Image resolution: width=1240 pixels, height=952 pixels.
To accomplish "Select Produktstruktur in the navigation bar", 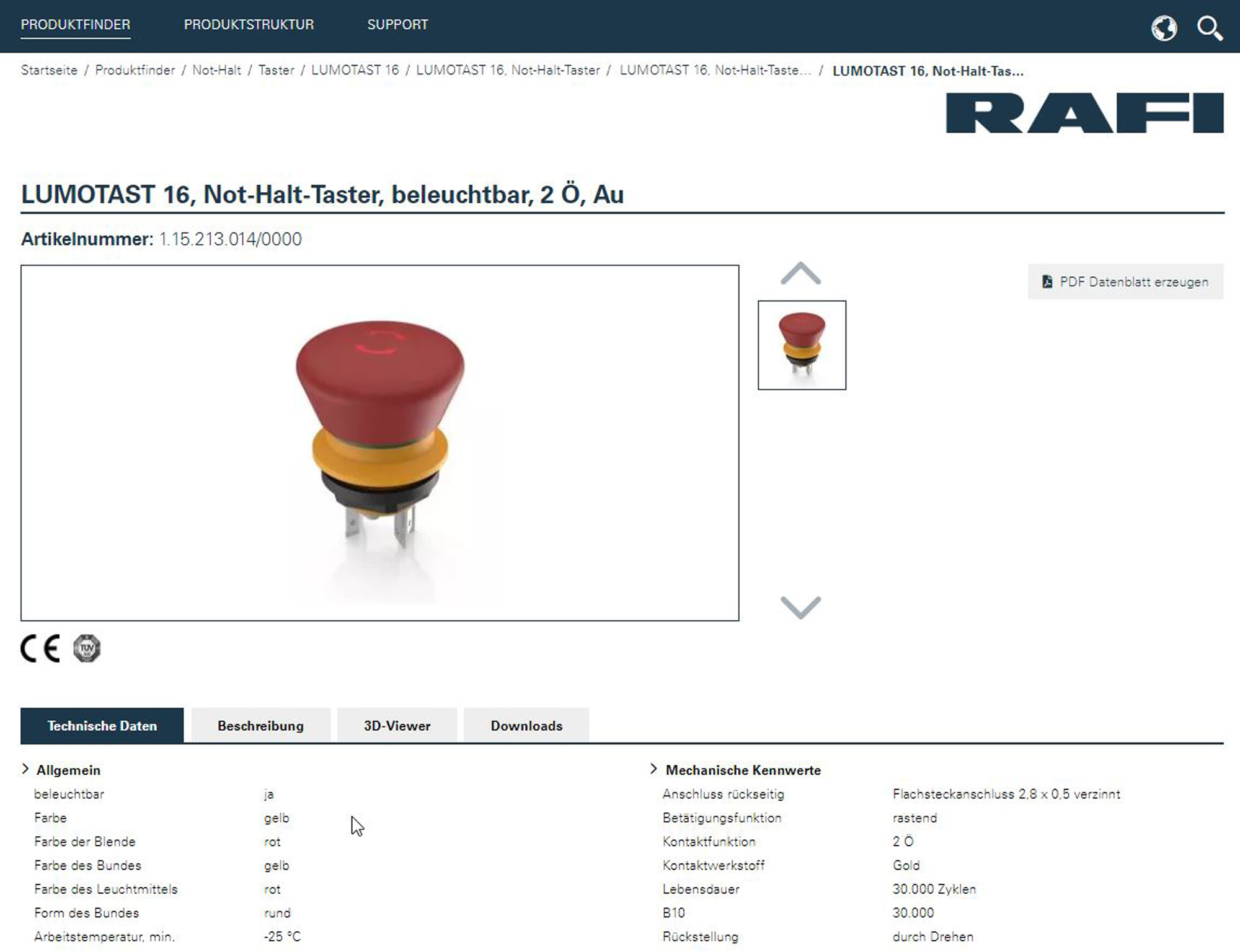I will (249, 25).
